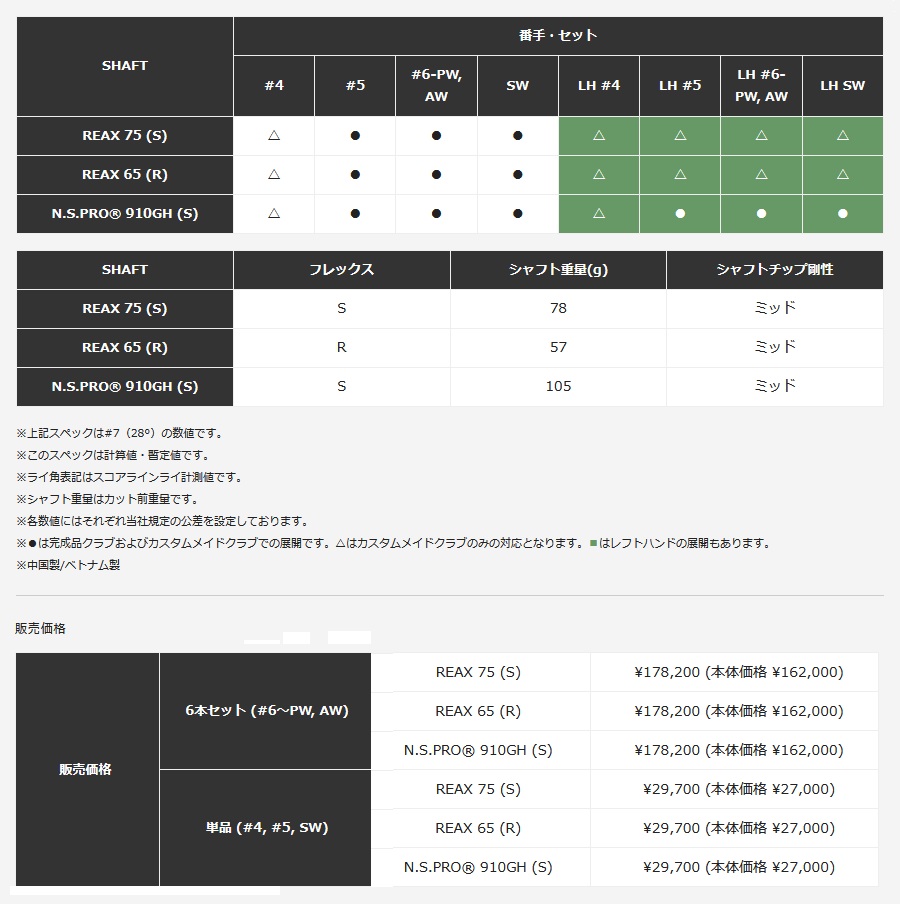Click the シャフト重量(g) column header
900x904 pixels.
pos(558,270)
